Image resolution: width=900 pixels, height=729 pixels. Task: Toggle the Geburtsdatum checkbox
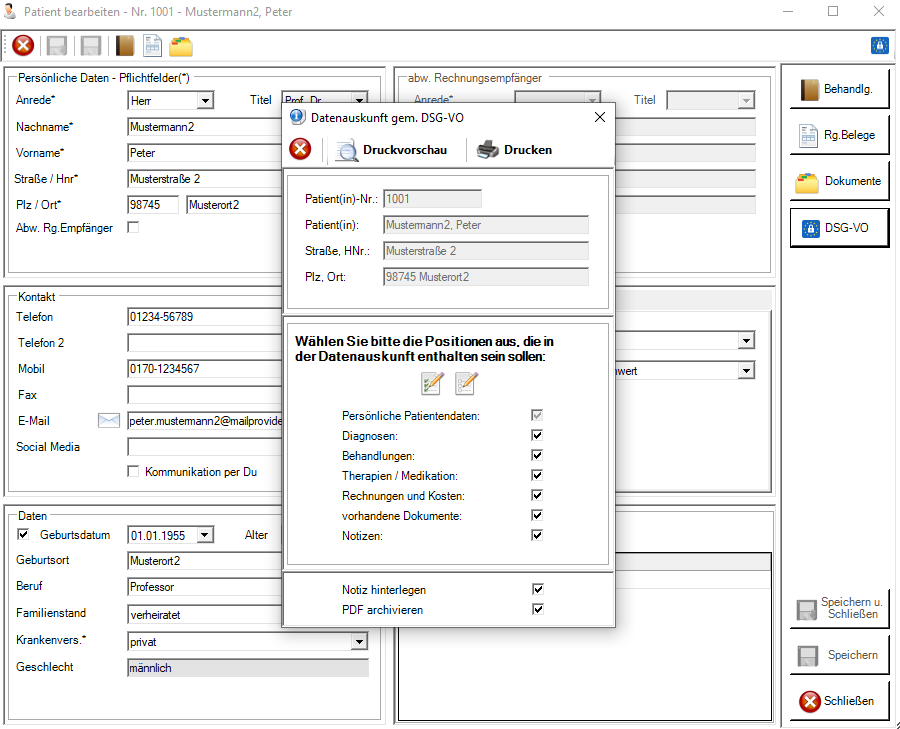tap(23, 534)
